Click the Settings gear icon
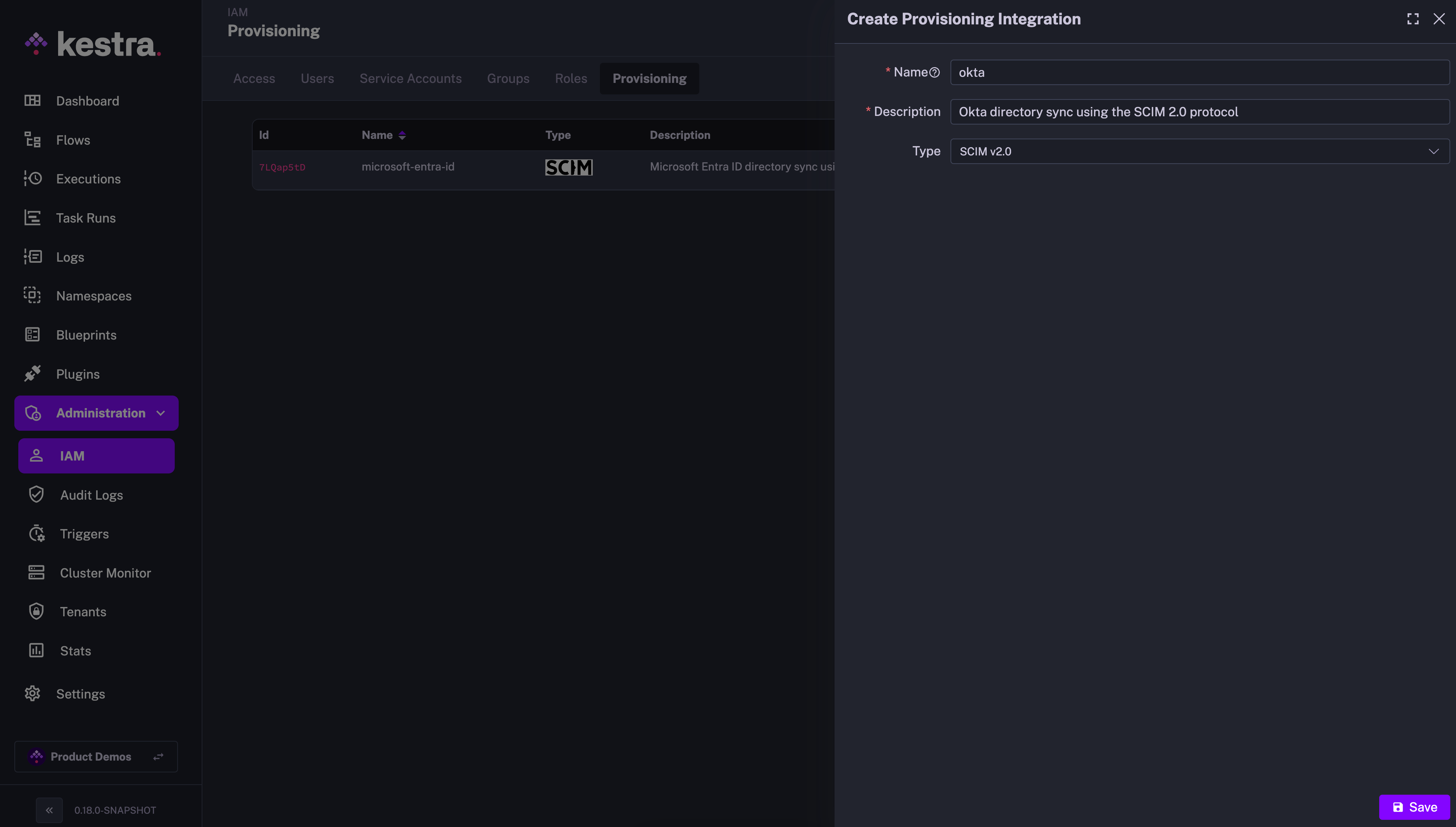Viewport: 1456px width, 827px height. point(32,693)
